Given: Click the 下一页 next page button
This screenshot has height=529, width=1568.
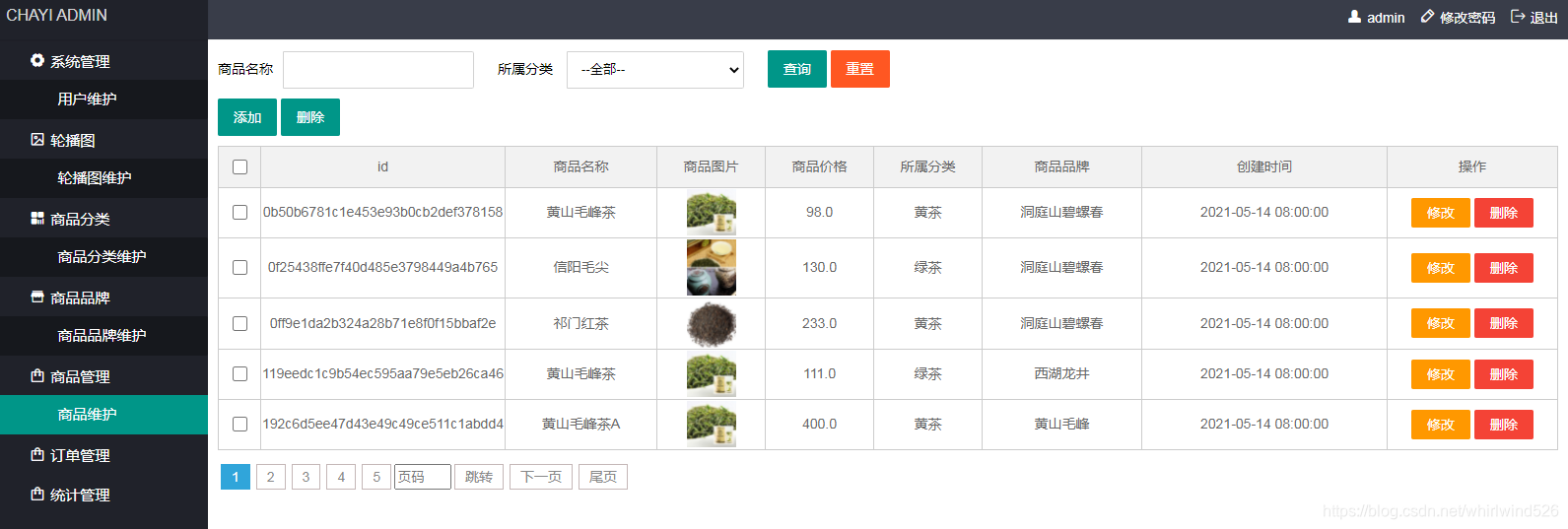Looking at the screenshot, I should (541, 477).
